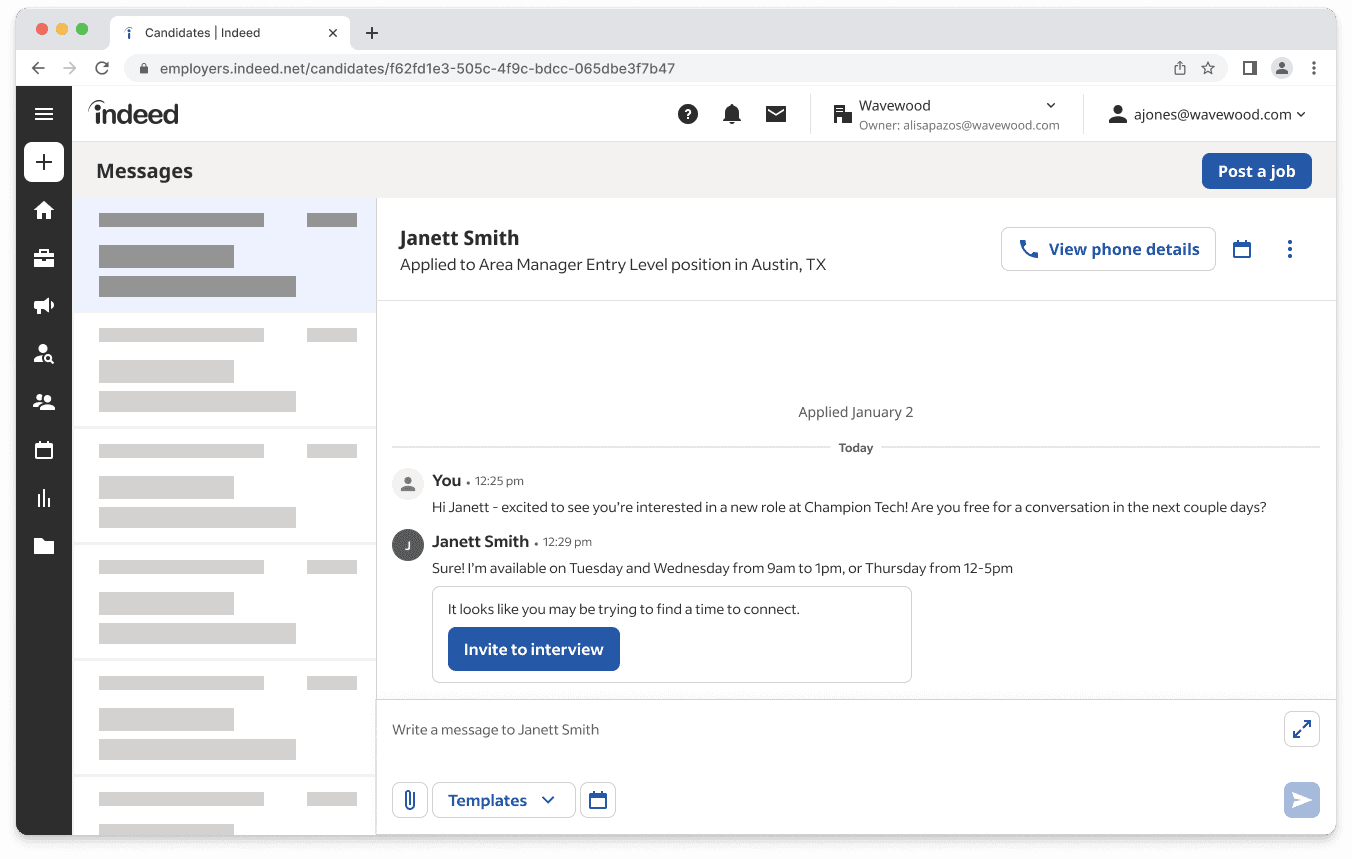Click Invite to interview

coord(534,649)
